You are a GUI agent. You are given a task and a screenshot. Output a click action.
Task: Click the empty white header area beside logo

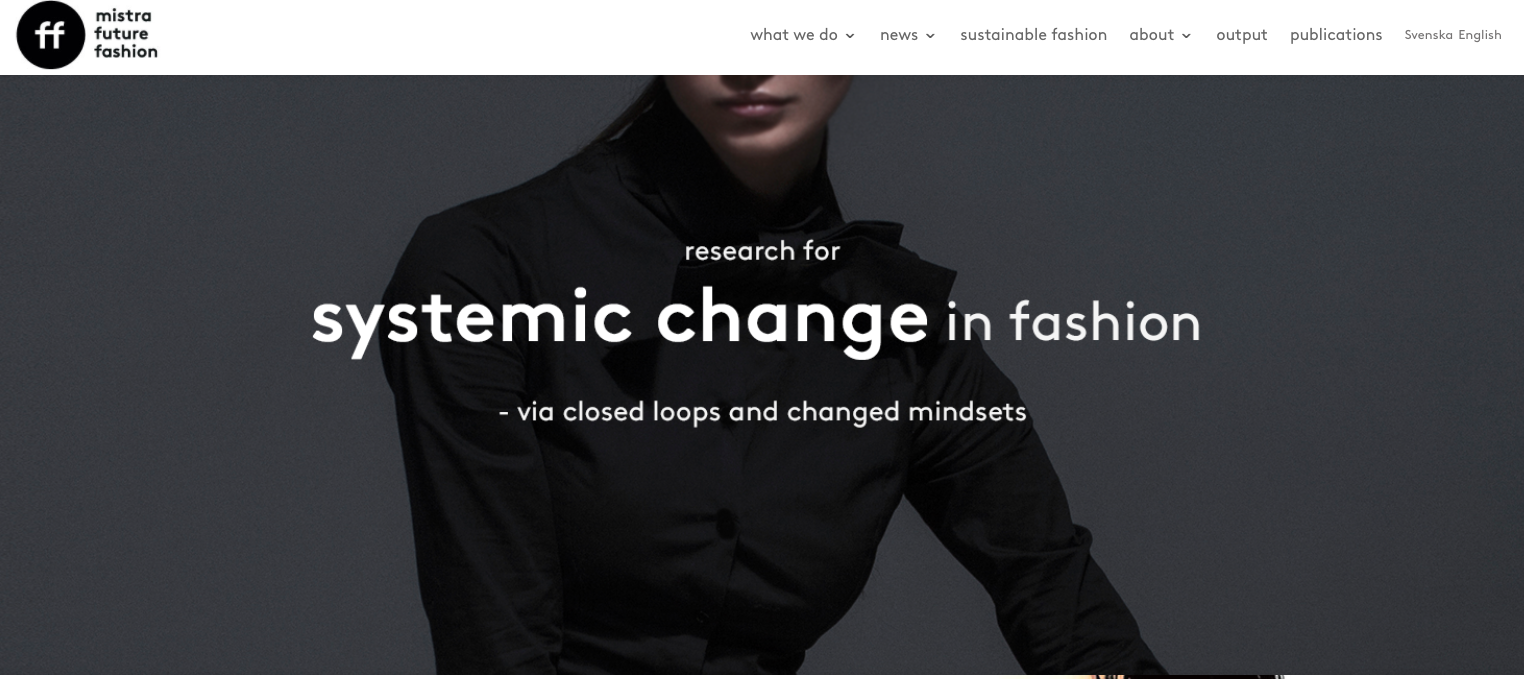pos(450,37)
